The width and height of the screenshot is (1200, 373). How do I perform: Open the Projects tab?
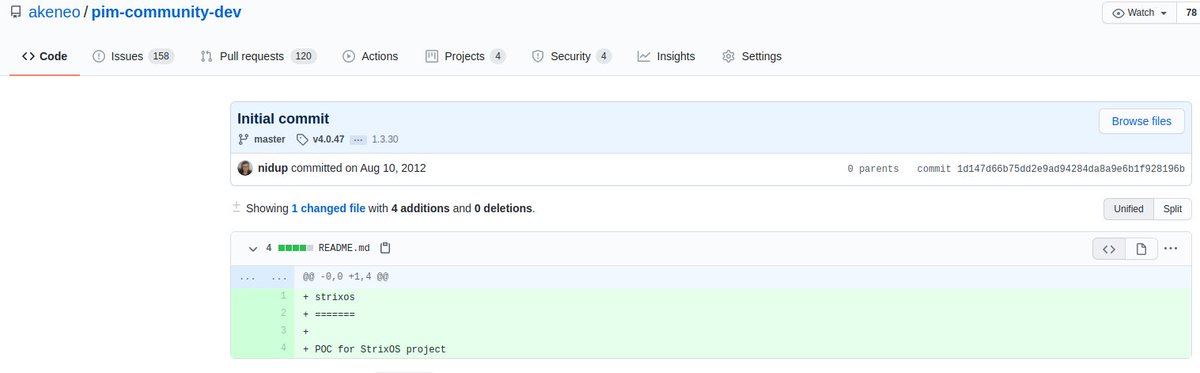click(465, 56)
